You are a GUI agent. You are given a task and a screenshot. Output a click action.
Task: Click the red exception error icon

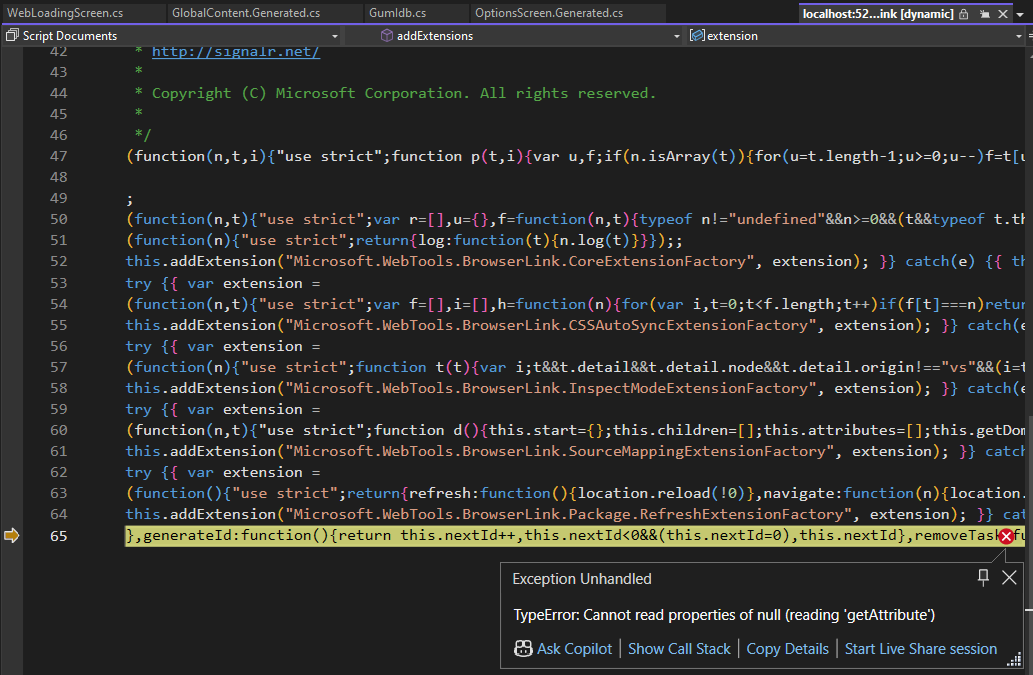[x=1006, y=536]
